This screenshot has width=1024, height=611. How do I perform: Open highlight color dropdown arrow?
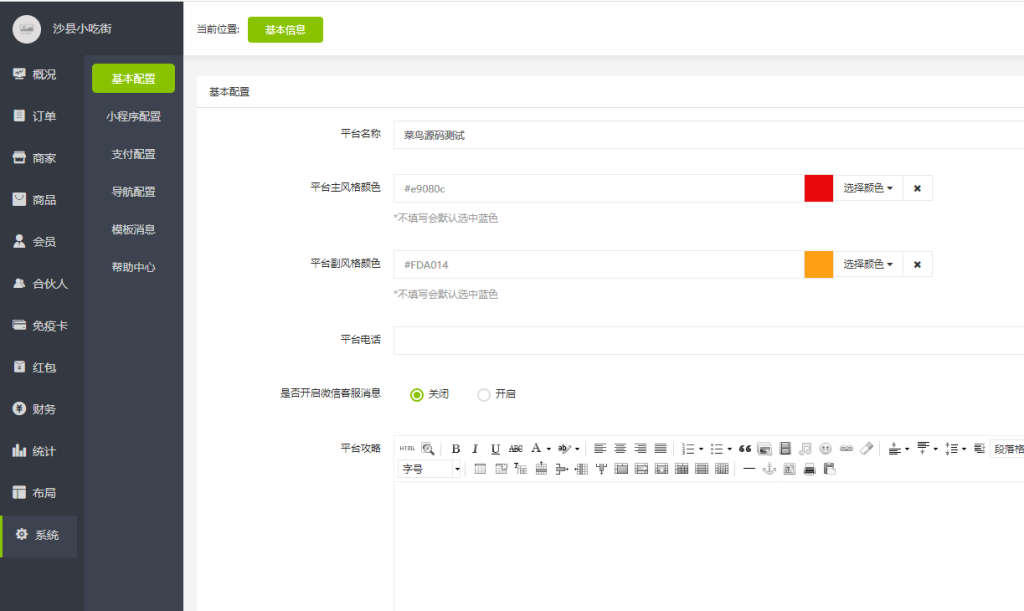[577, 449]
